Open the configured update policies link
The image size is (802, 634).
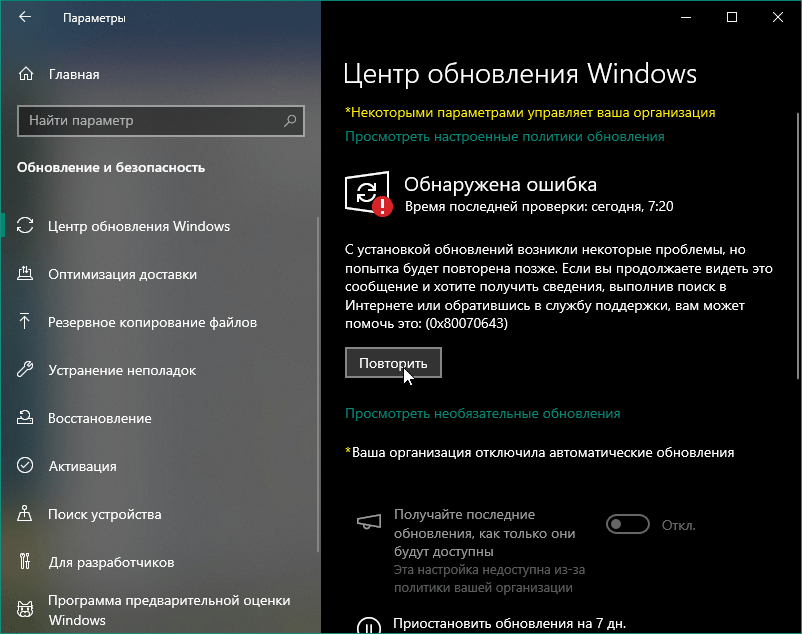(504, 136)
